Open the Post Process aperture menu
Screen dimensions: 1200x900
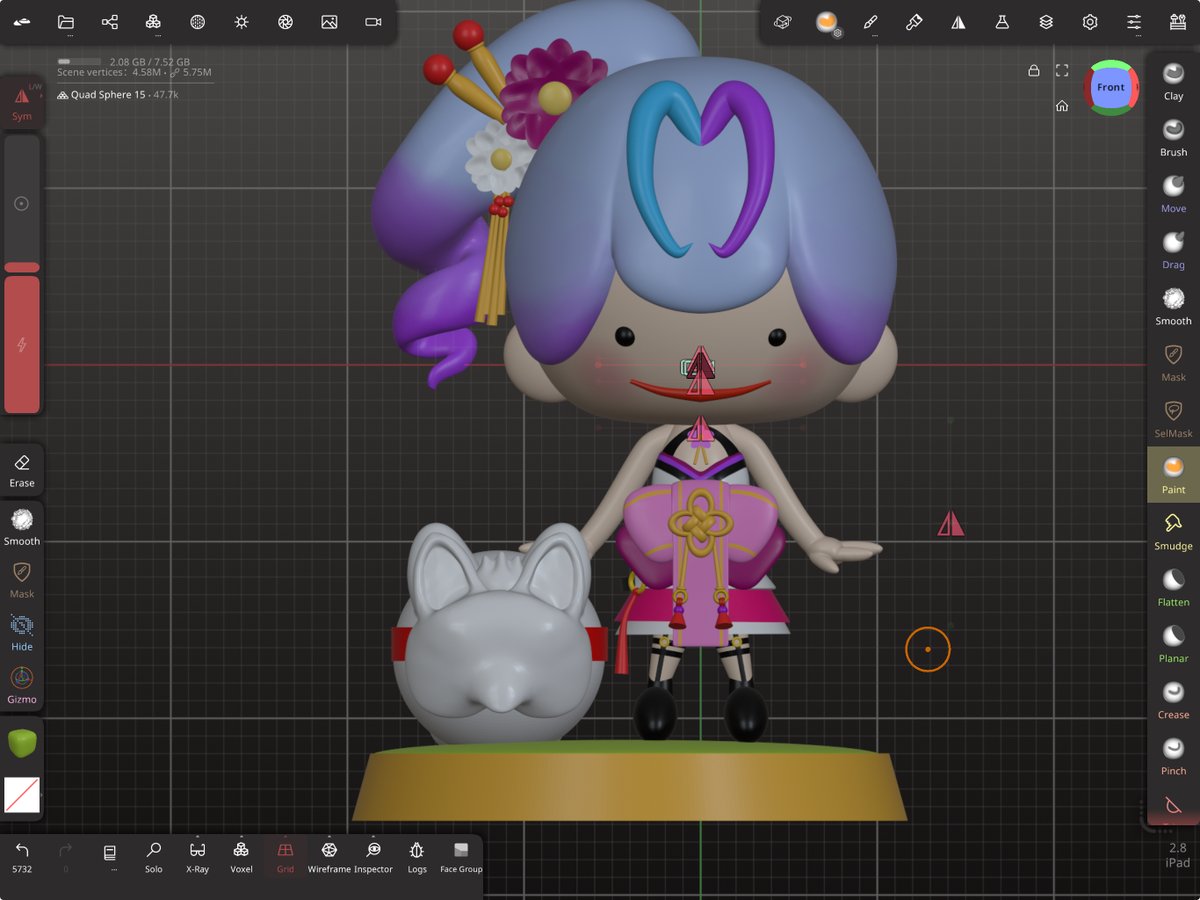(285, 22)
